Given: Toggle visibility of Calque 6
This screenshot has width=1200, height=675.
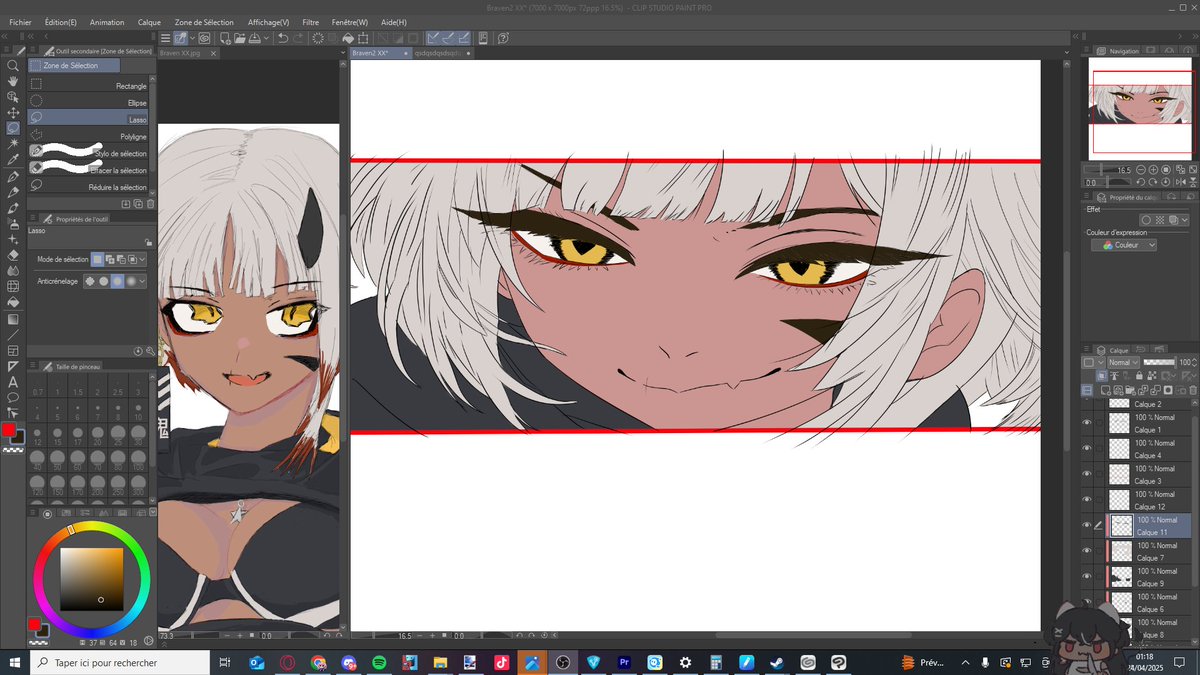Looking at the screenshot, I should pos(1086,602).
